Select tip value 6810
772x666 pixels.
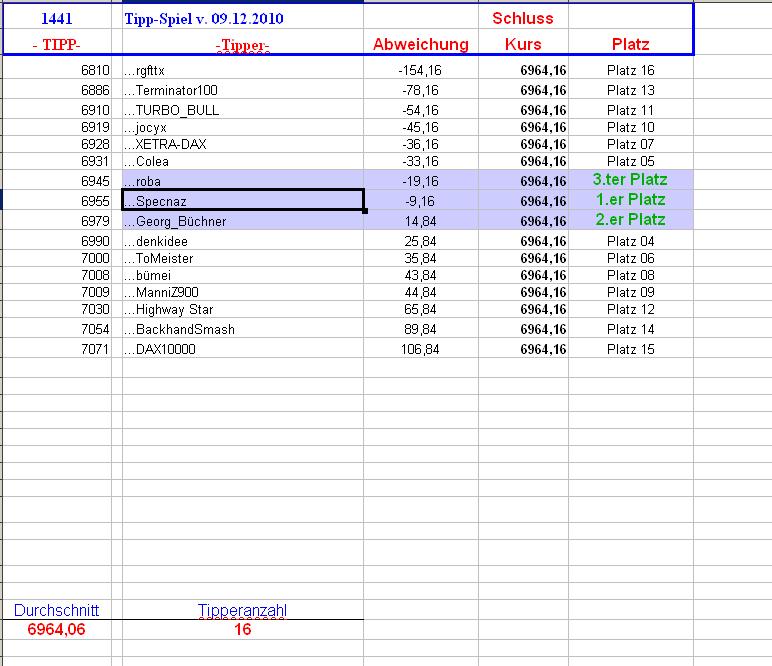(96, 70)
